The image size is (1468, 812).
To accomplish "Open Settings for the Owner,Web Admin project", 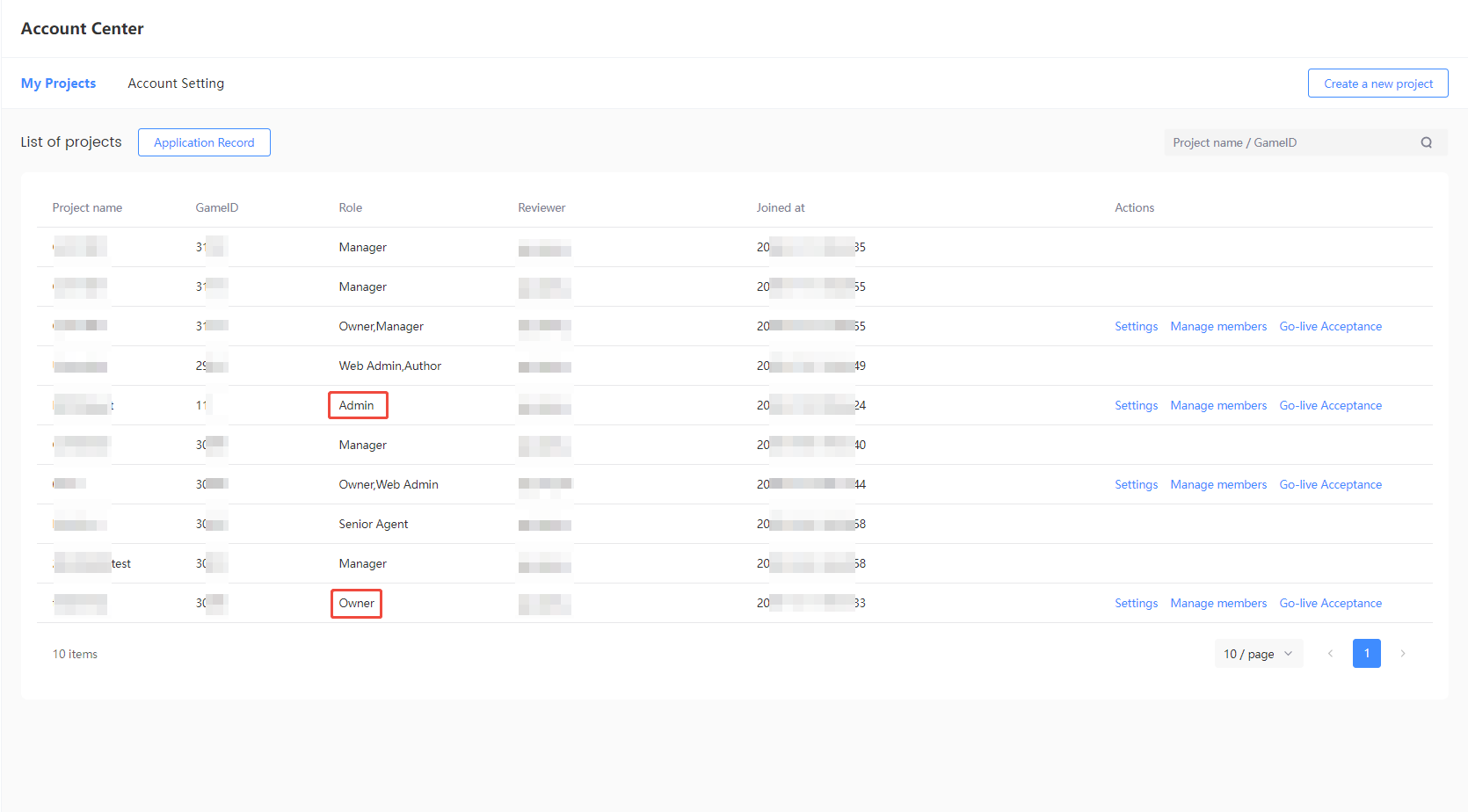I will 1136,484.
